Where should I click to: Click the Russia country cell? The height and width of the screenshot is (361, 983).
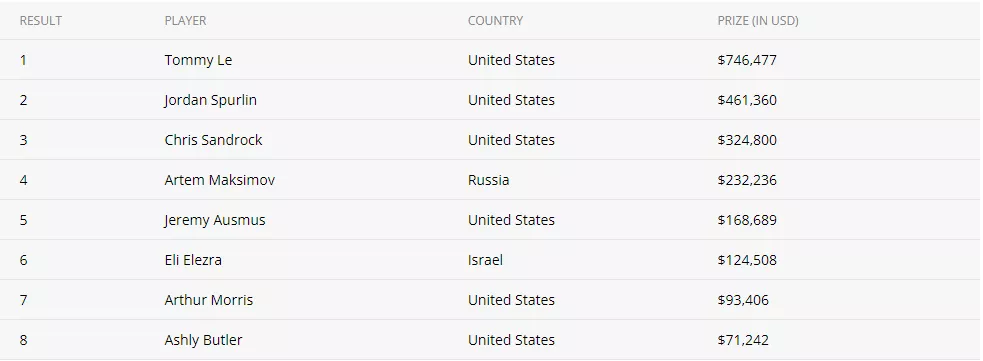[488, 180]
